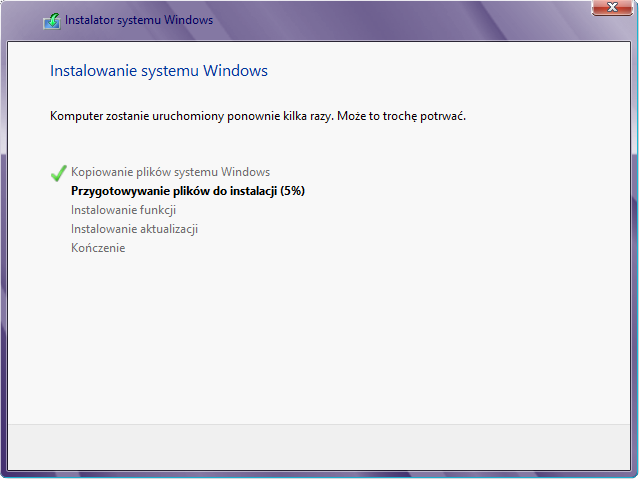Click the Windows installer icon in title bar
This screenshot has width=639, height=479.
click(x=51, y=21)
